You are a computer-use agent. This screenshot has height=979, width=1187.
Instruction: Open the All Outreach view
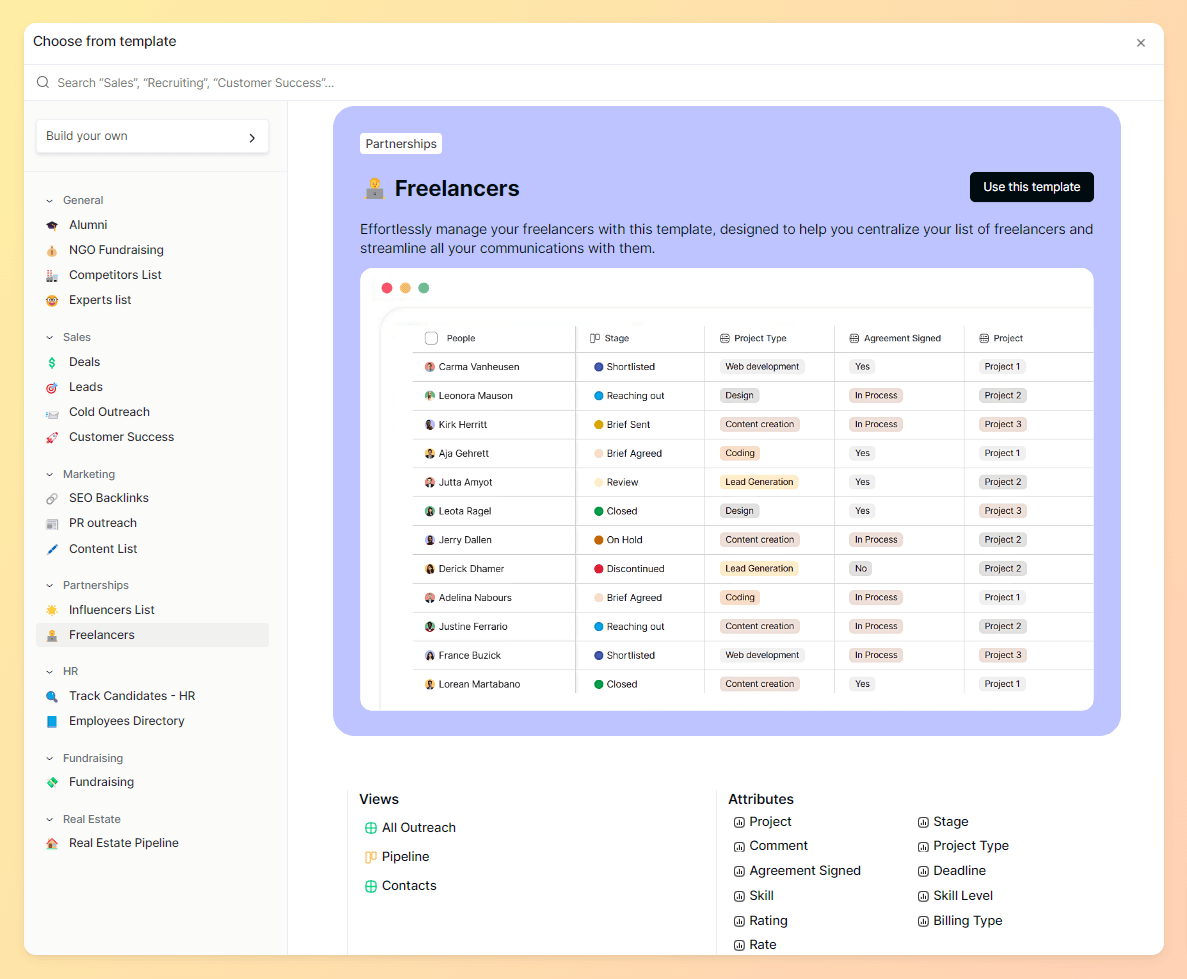tap(418, 828)
